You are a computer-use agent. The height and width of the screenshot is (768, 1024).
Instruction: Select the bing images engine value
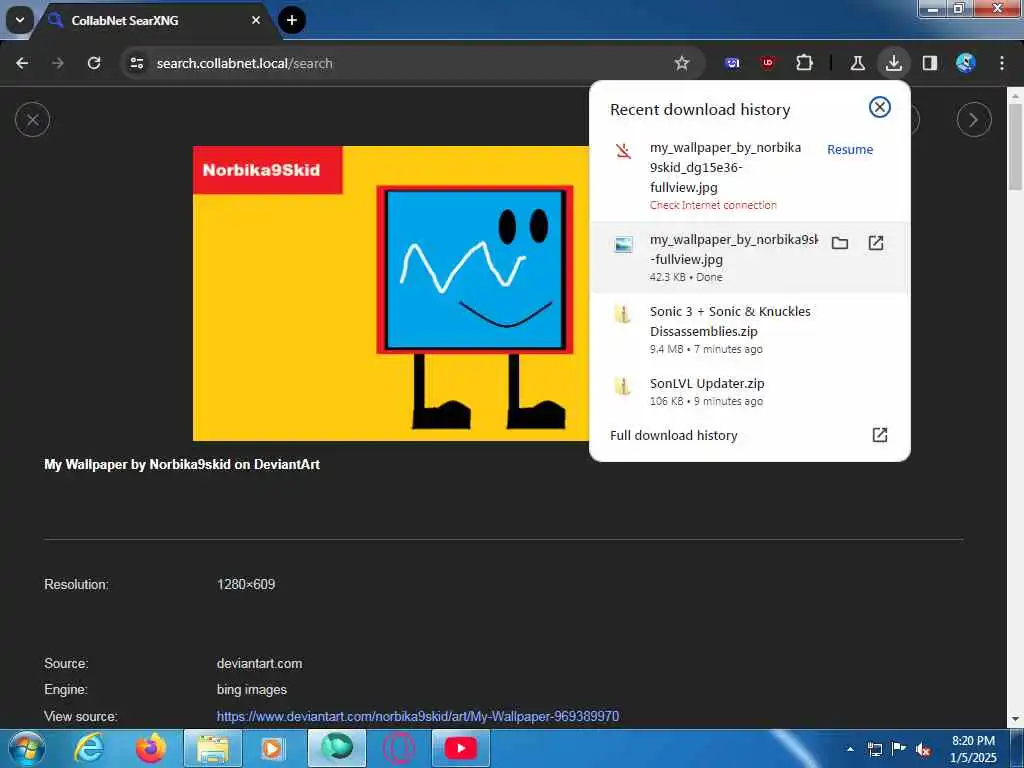coord(251,690)
